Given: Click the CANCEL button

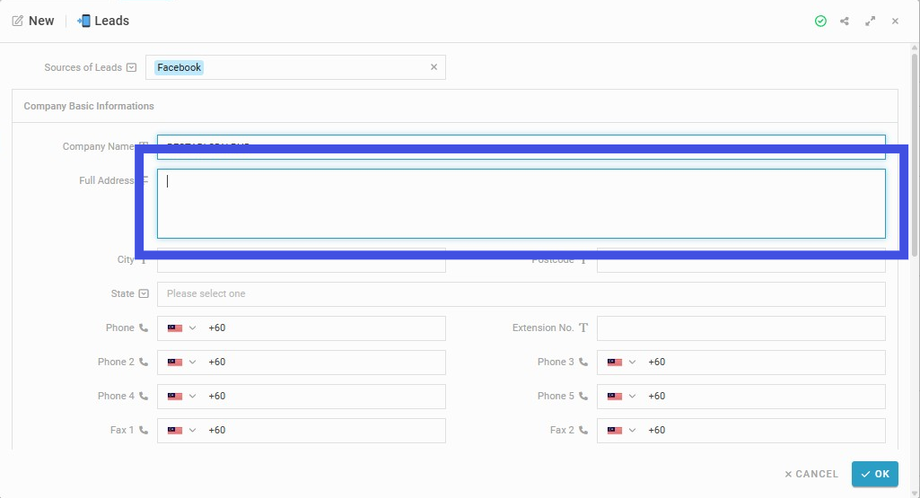Looking at the screenshot, I should pyautogui.click(x=811, y=474).
